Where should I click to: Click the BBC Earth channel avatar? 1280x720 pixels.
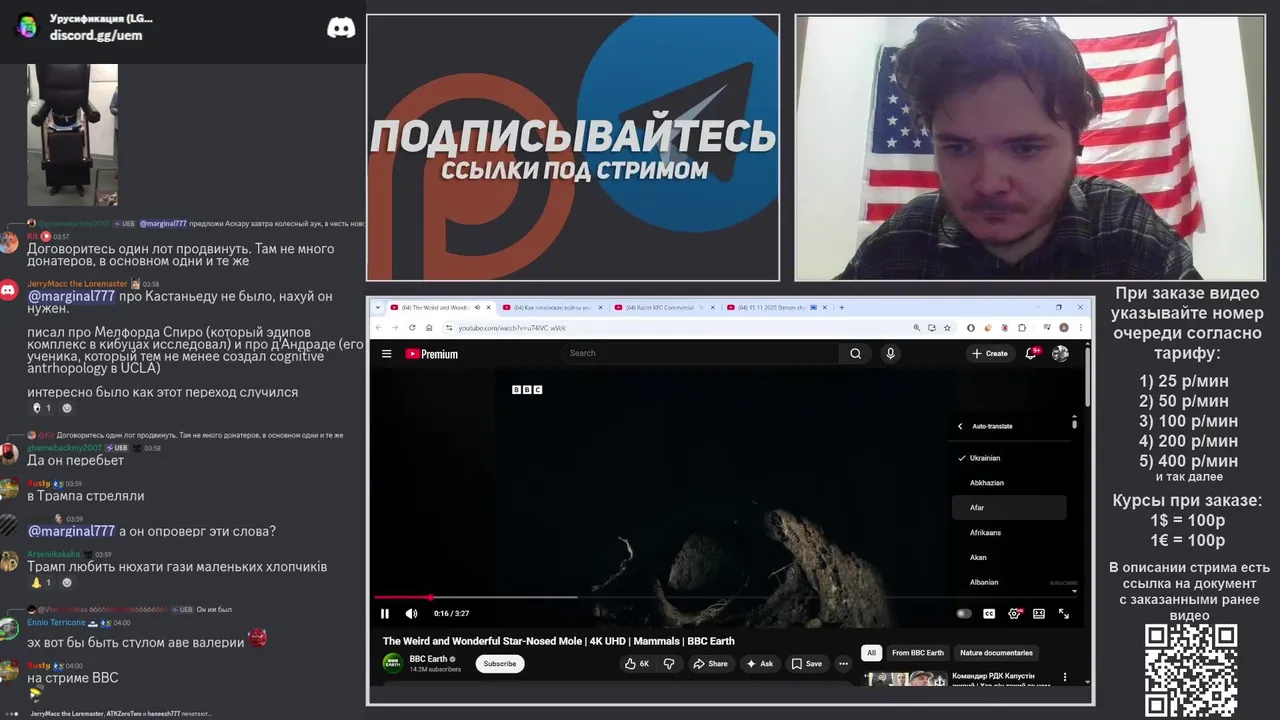point(393,663)
